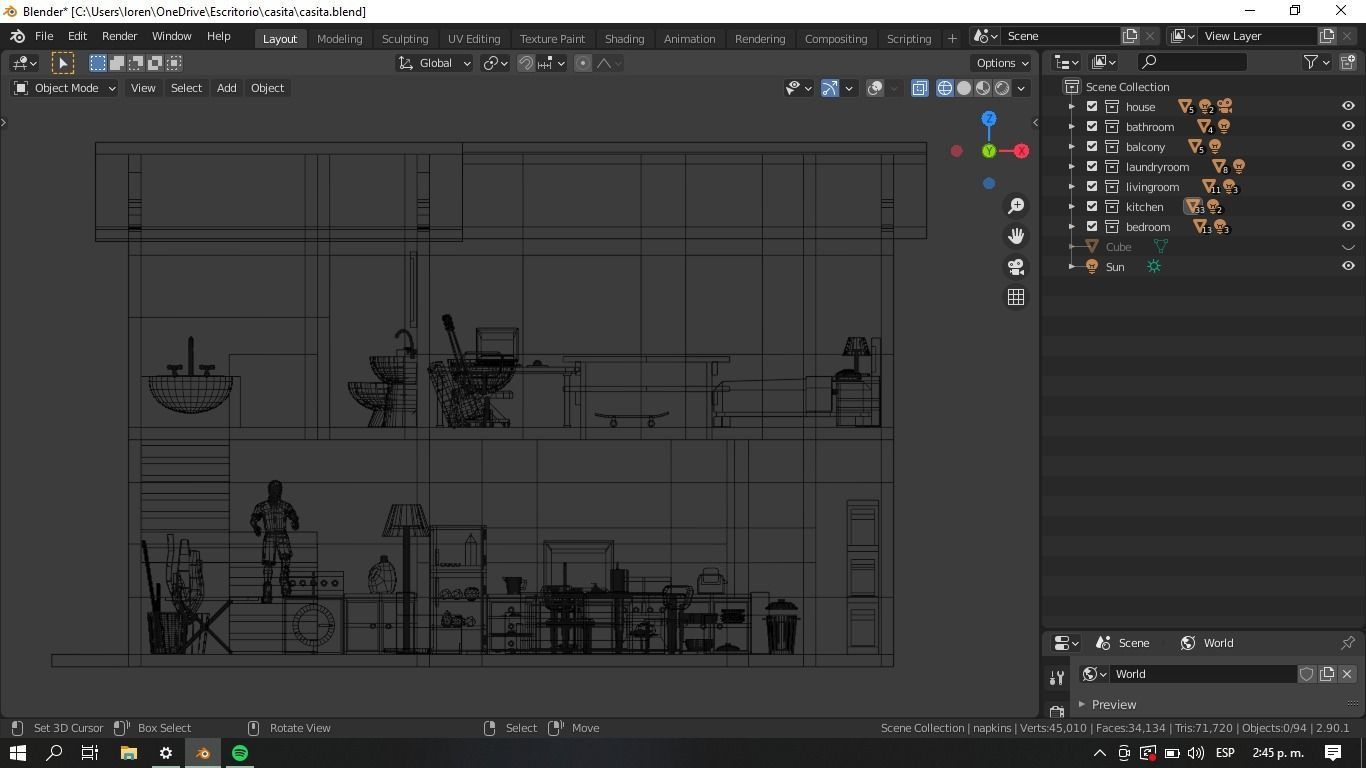Image resolution: width=1366 pixels, height=768 pixels.
Task: Click the blue Z axis on navigation gizmo
Action: tap(989, 119)
